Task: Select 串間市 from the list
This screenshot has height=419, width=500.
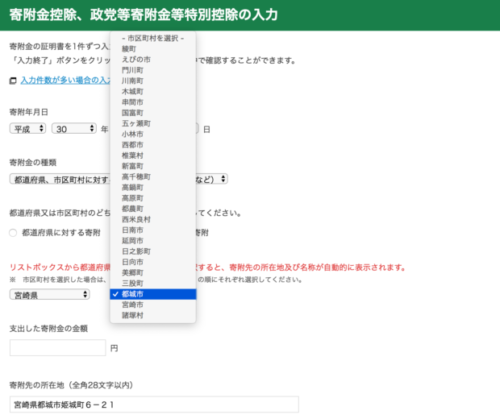Action: coord(153,102)
